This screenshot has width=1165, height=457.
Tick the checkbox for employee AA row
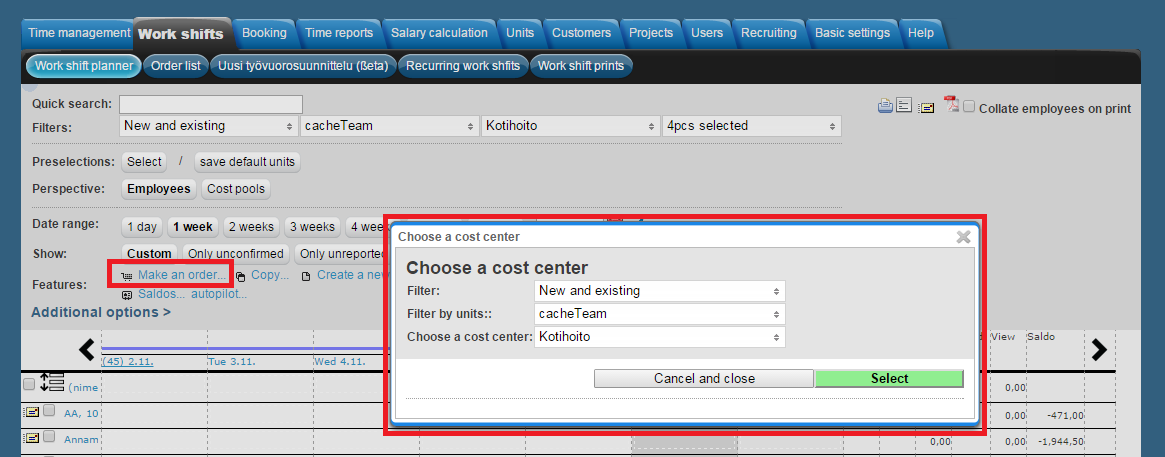49,411
